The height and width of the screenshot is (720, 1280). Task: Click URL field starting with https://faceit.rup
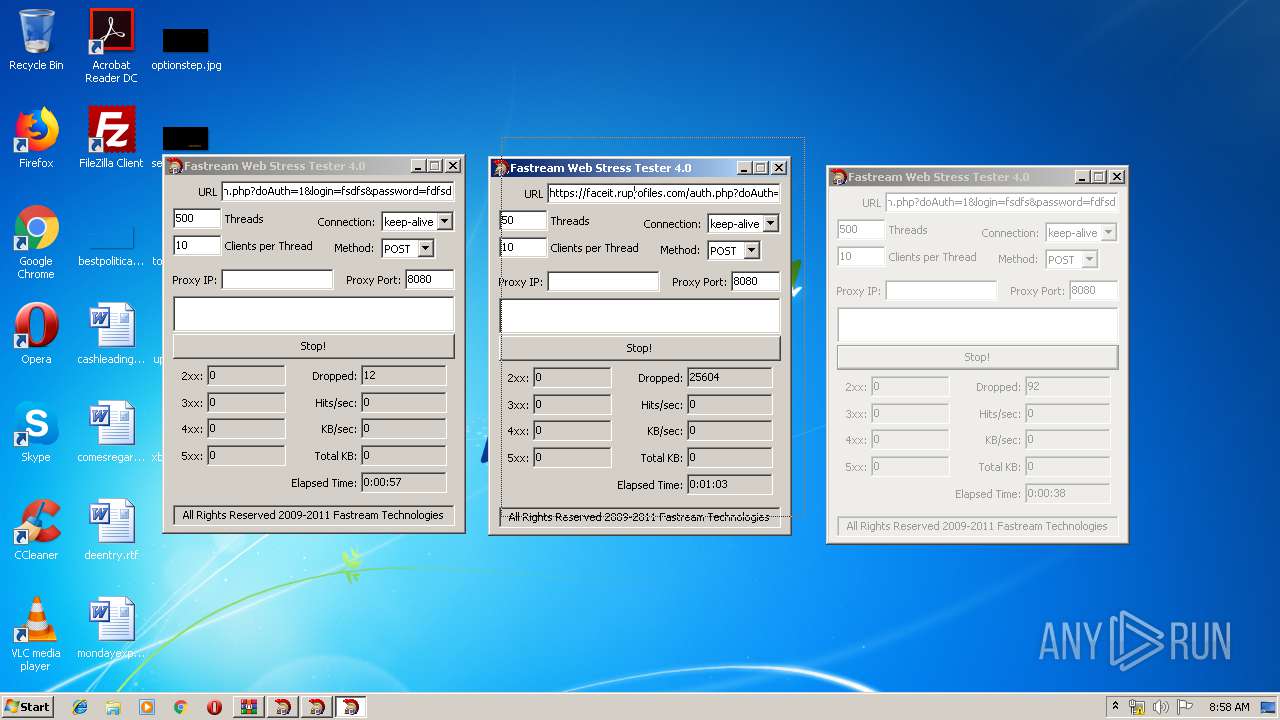[x=664, y=193]
